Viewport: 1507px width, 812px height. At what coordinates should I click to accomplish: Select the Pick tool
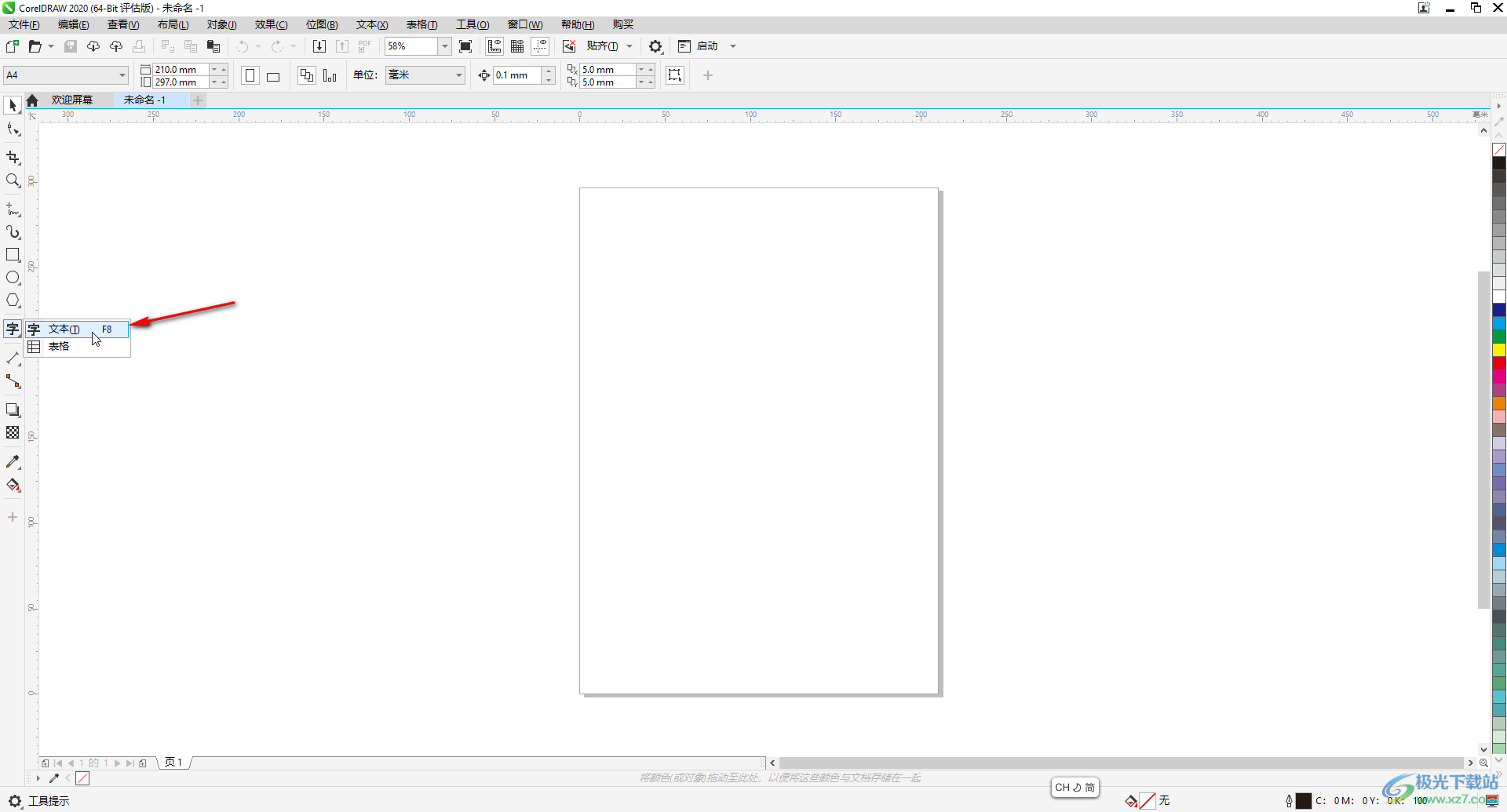[x=13, y=105]
